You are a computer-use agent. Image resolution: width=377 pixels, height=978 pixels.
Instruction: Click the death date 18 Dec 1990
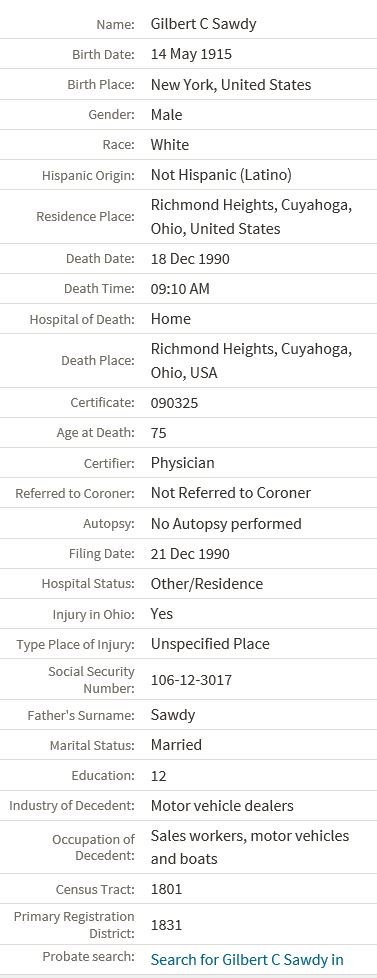point(190,259)
